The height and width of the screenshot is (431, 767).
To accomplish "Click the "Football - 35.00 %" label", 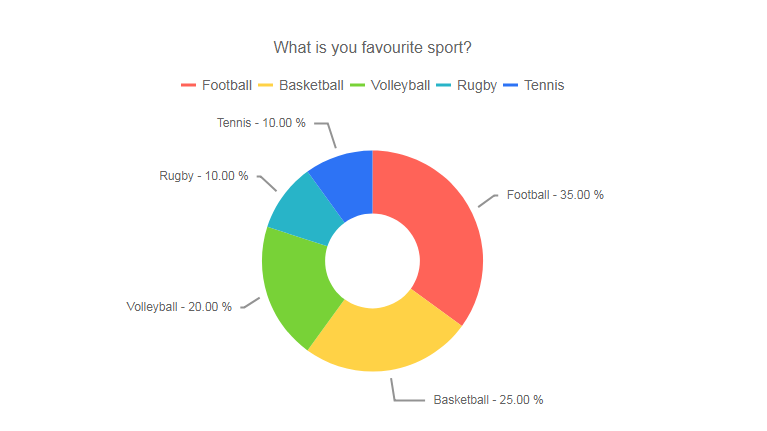I will coord(555,195).
